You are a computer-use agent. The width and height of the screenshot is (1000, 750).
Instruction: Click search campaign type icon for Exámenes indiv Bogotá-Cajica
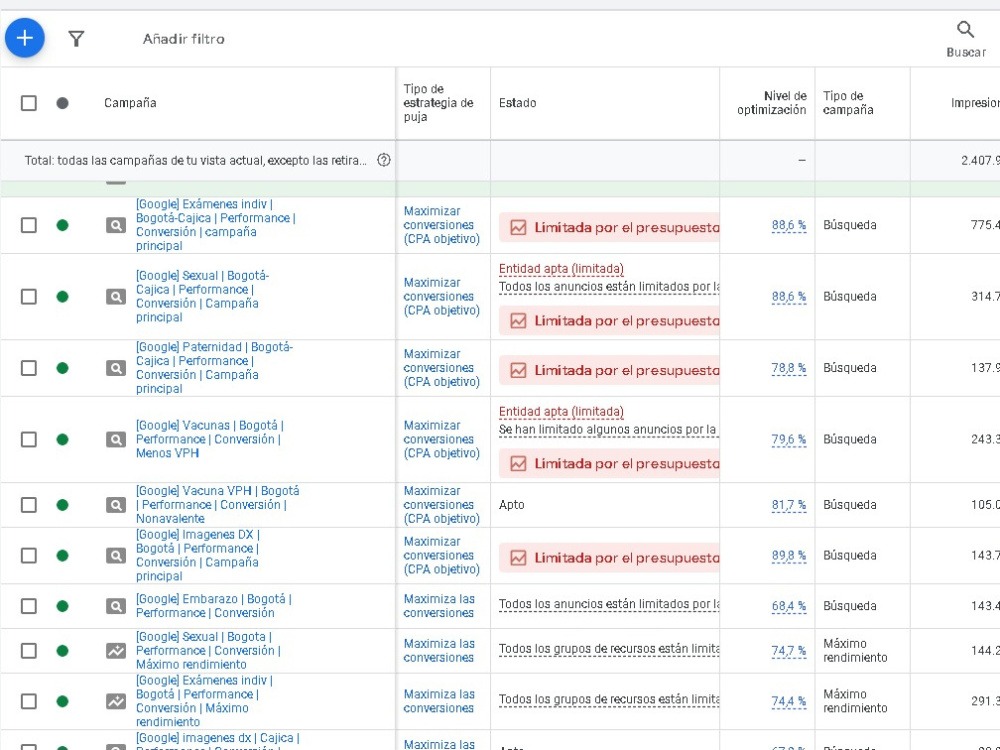pyautogui.click(x=115, y=225)
